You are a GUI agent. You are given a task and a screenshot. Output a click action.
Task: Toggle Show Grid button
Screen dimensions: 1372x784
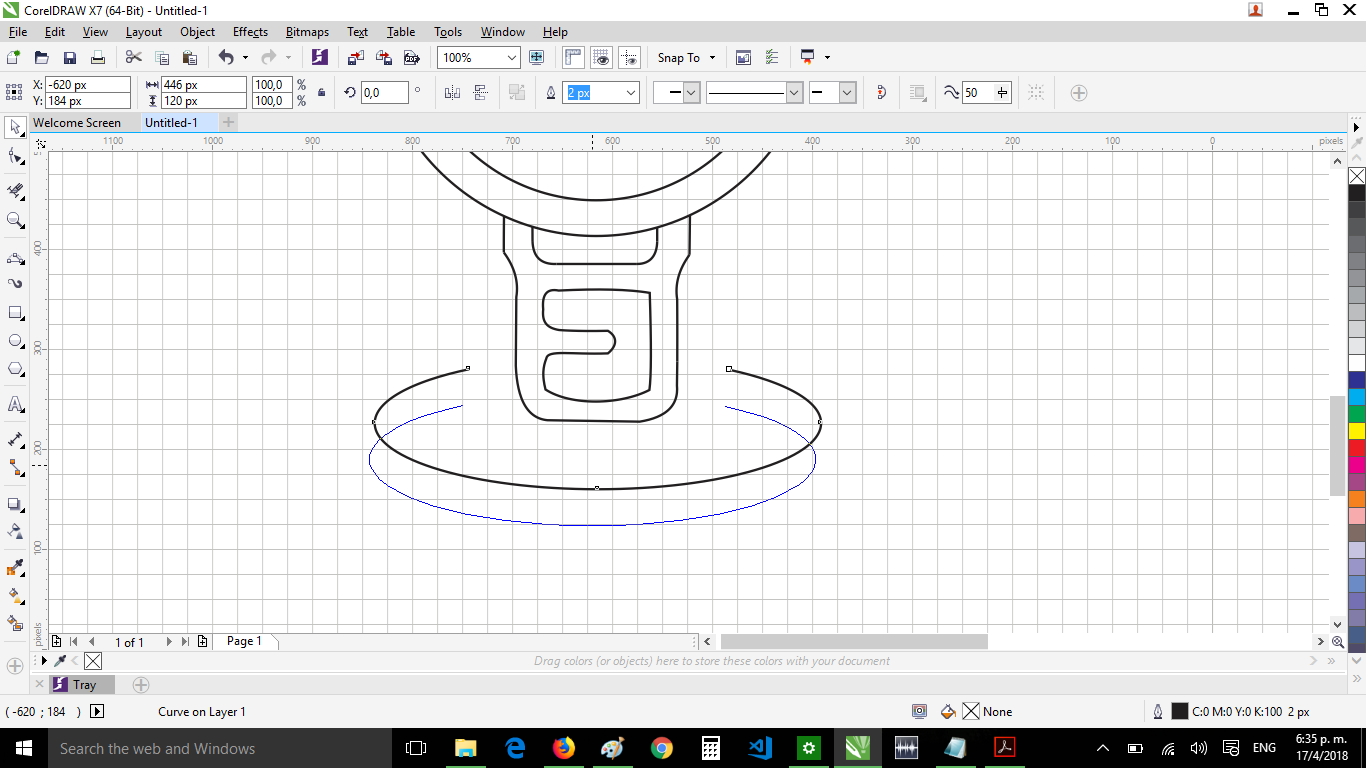point(601,58)
